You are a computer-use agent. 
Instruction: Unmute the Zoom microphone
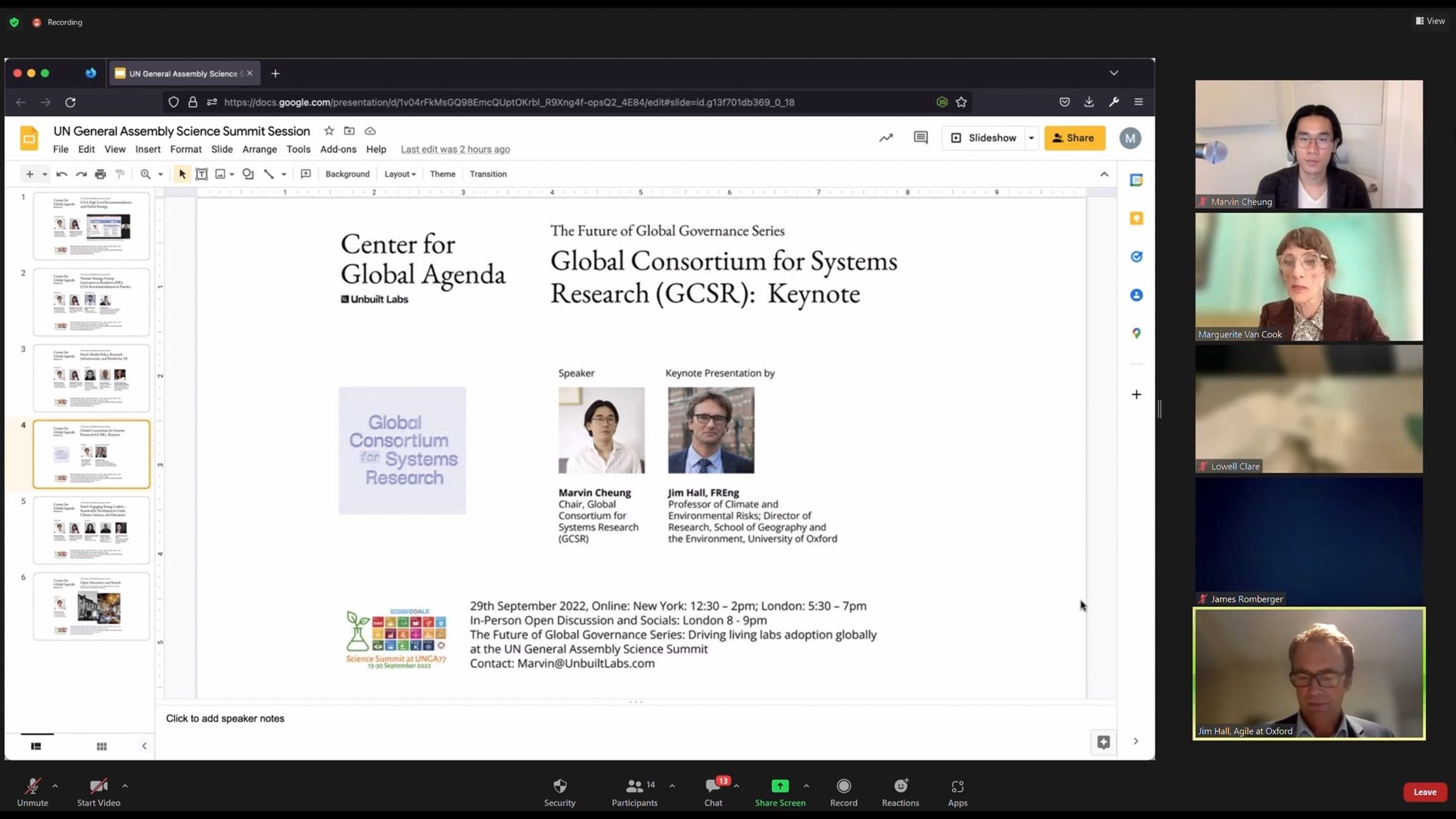coord(33,792)
